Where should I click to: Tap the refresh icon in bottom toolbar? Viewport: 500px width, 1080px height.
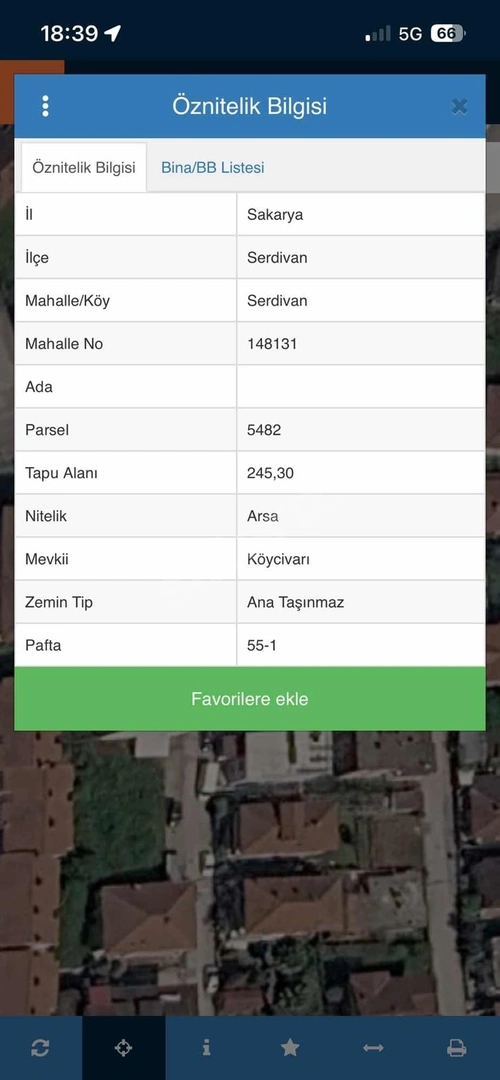pyautogui.click(x=41, y=1048)
